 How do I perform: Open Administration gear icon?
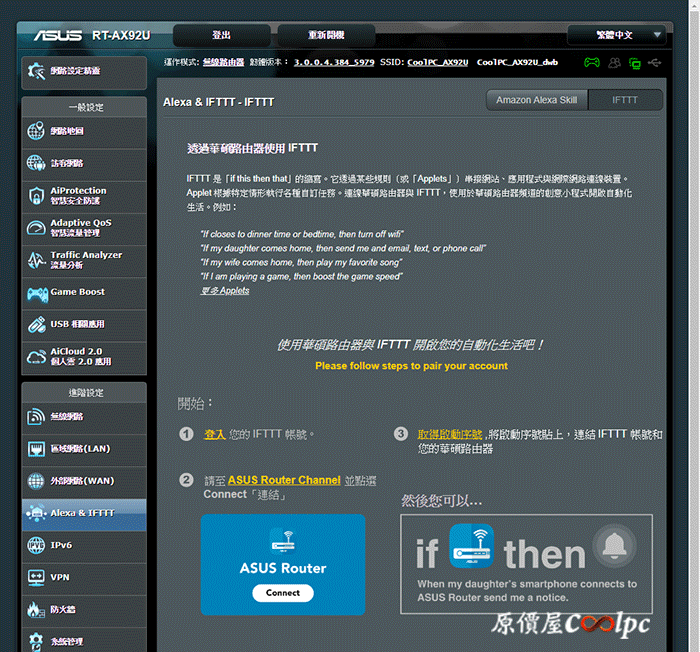(36, 642)
